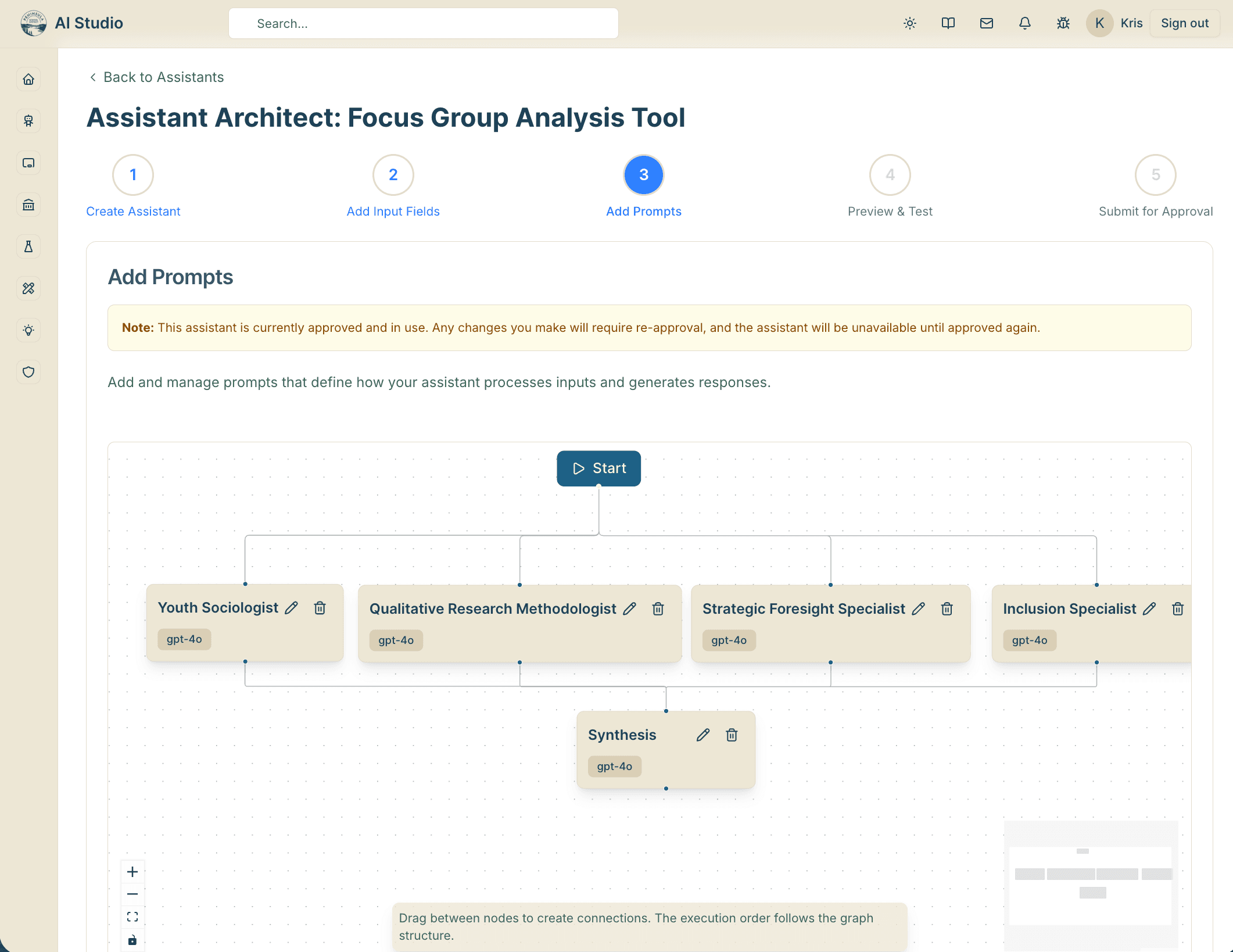Open the Assistants robot icon in the sidebar
The width and height of the screenshot is (1233, 952).
pyautogui.click(x=28, y=121)
